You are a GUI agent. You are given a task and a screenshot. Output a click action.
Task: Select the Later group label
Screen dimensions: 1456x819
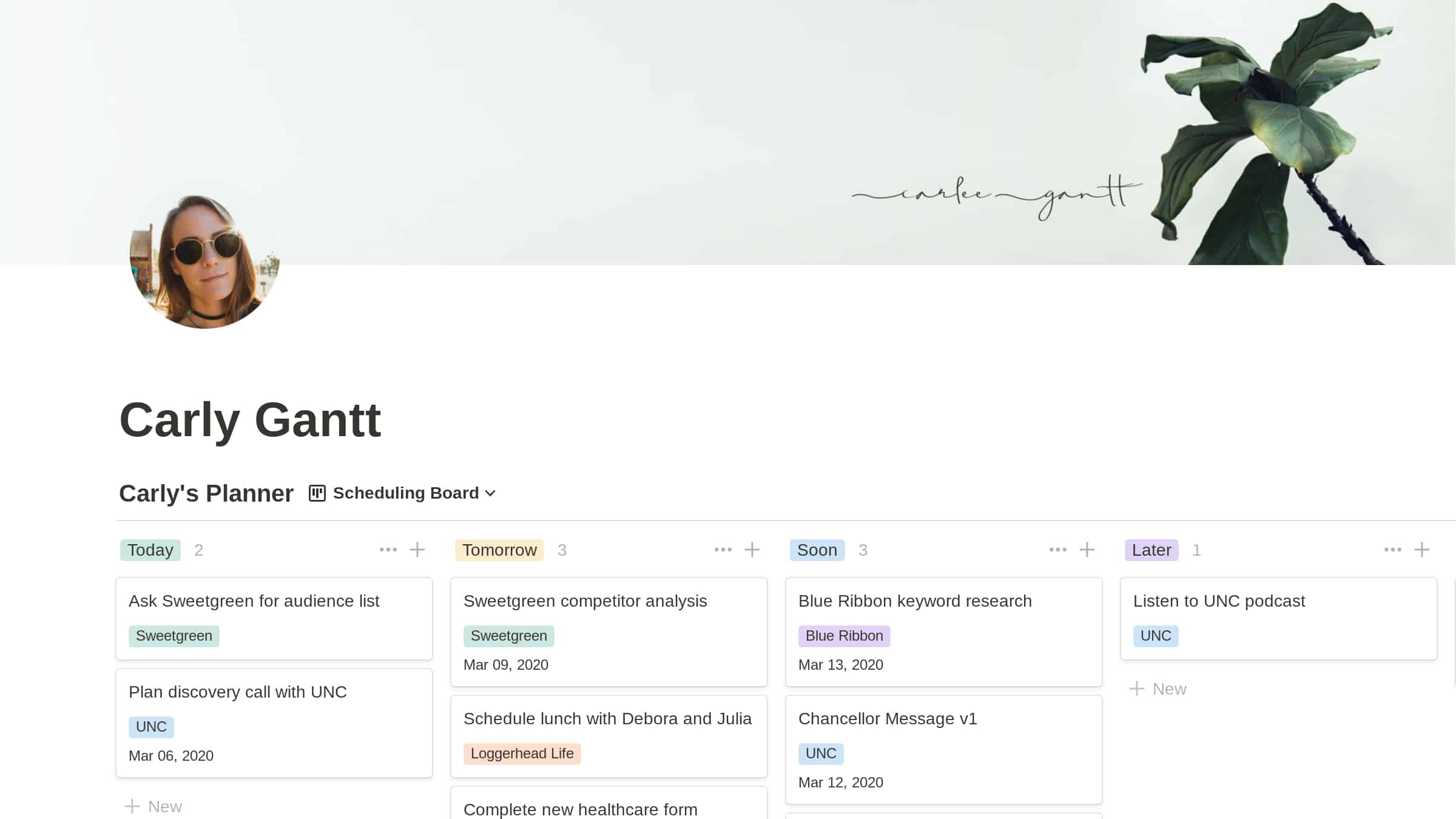click(1151, 550)
